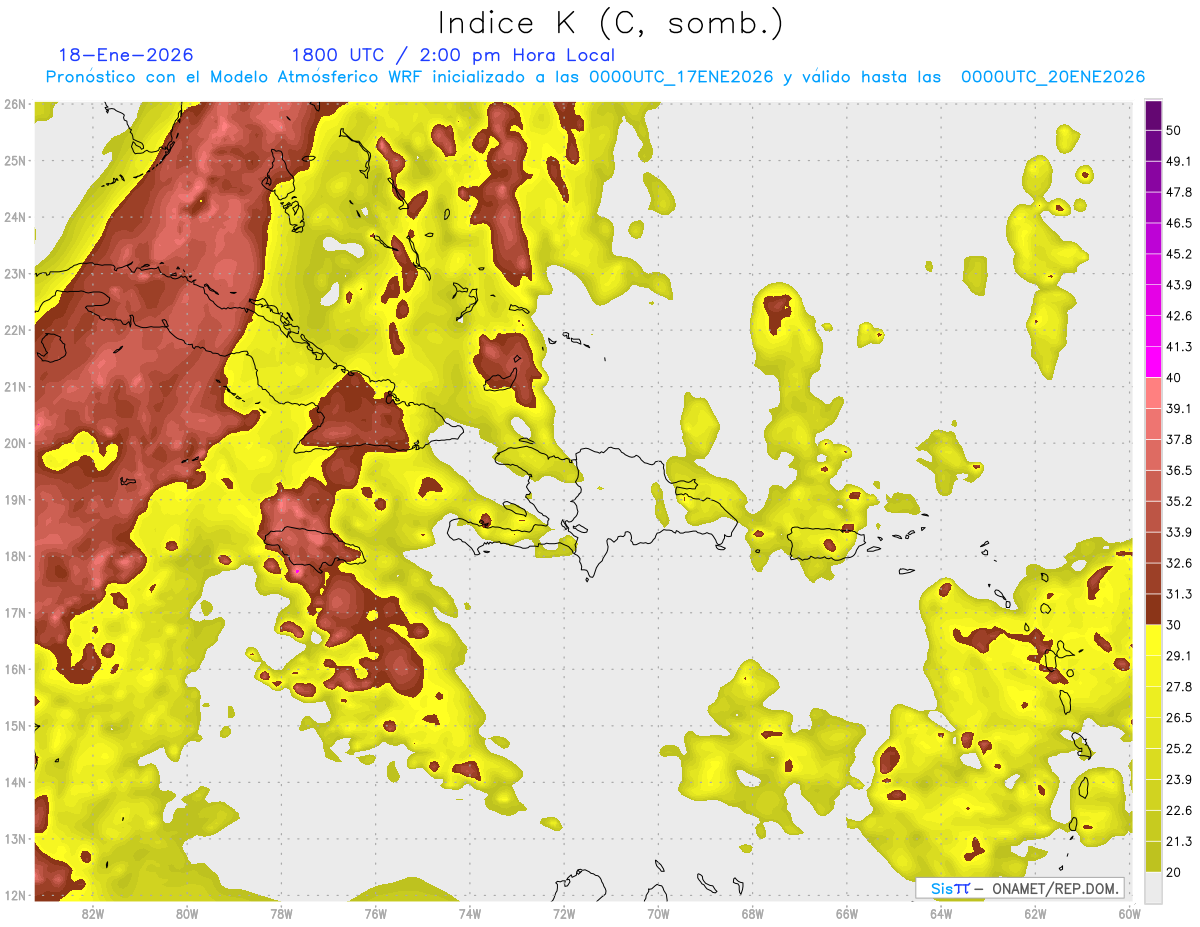Click the legend value '45.2'

pyautogui.click(x=1179, y=254)
